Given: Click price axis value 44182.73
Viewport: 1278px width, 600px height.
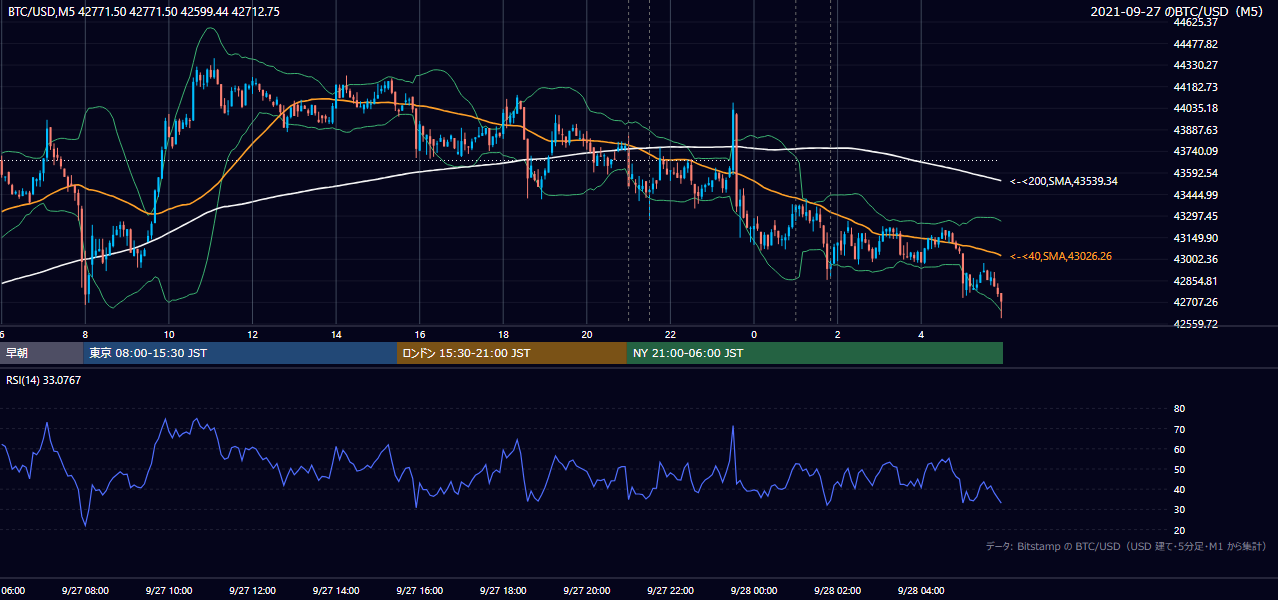Looking at the screenshot, I should click(1196, 87).
